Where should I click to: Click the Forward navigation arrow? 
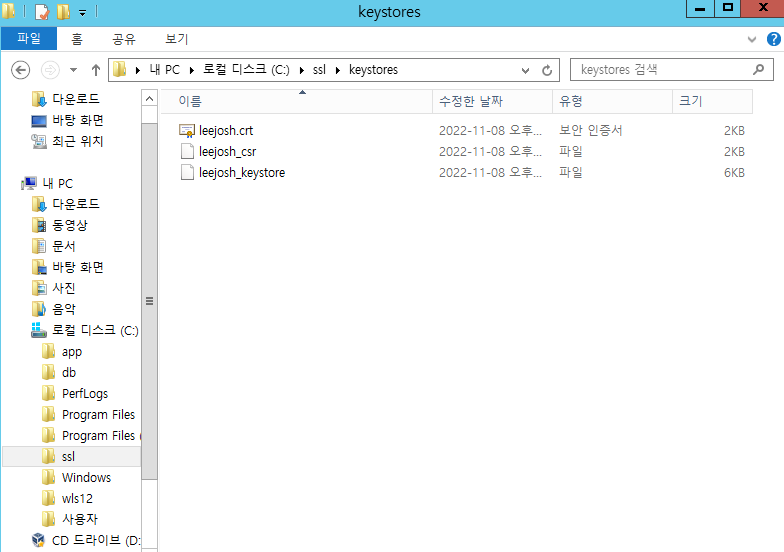tap(50, 70)
